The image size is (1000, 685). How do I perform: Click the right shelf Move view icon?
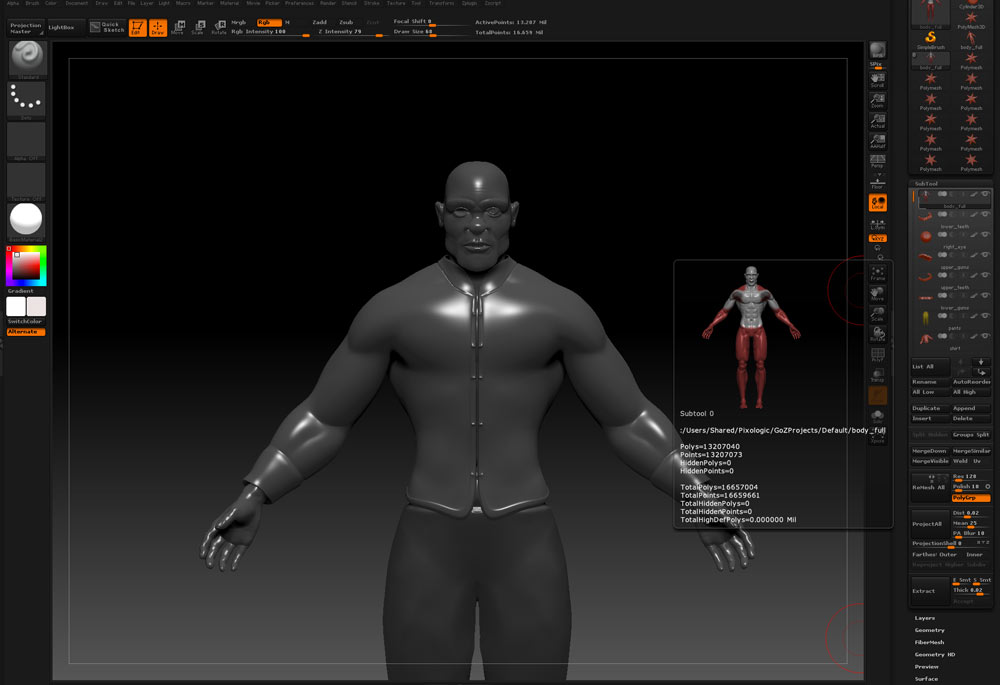point(878,294)
